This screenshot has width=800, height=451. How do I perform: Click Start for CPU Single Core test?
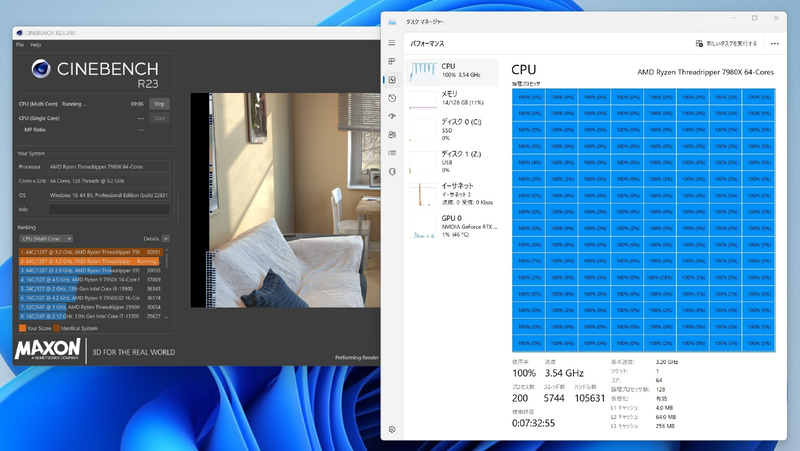click(x=160, y=118)
